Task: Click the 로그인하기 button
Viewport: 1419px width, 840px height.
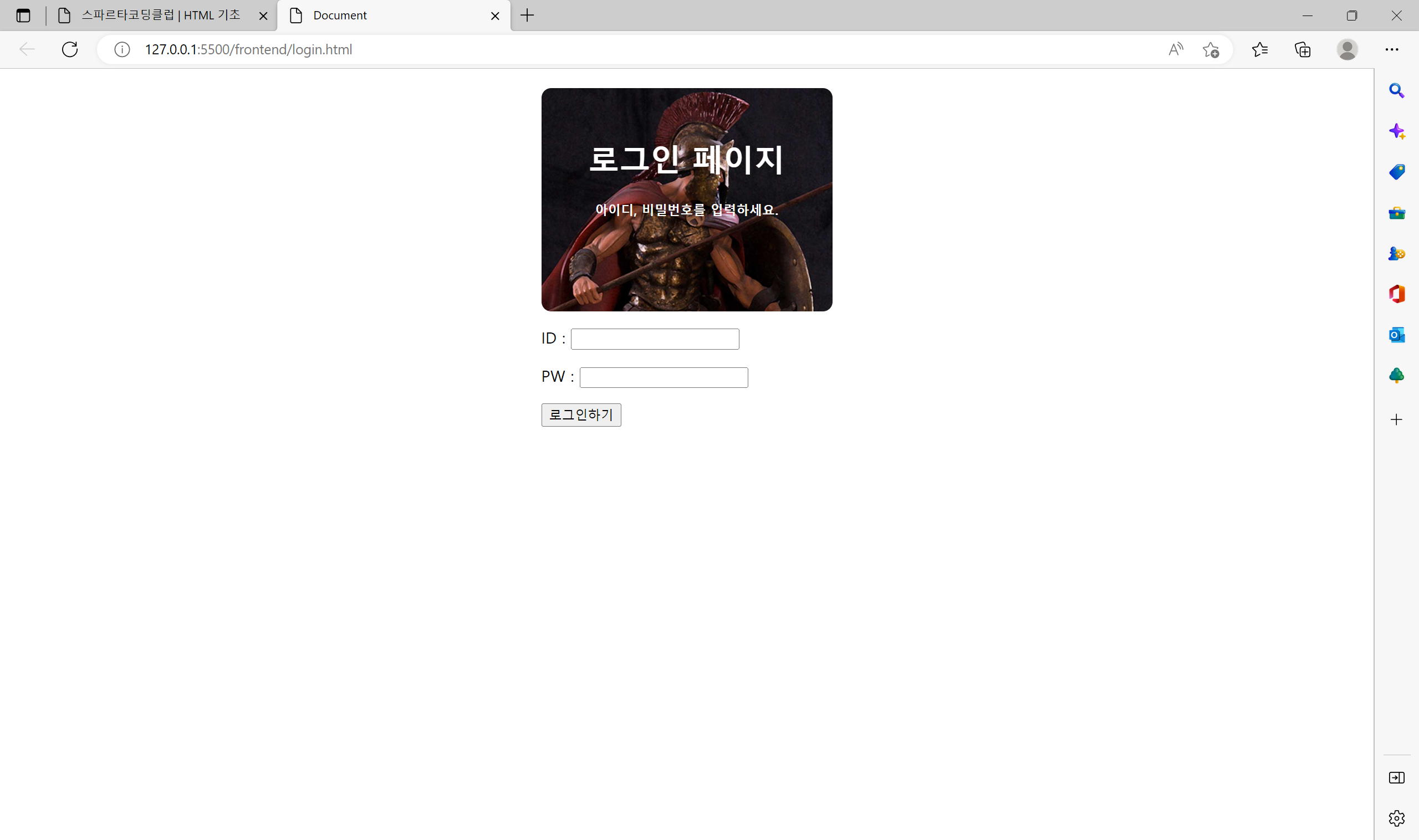Action: click(581, 415)
